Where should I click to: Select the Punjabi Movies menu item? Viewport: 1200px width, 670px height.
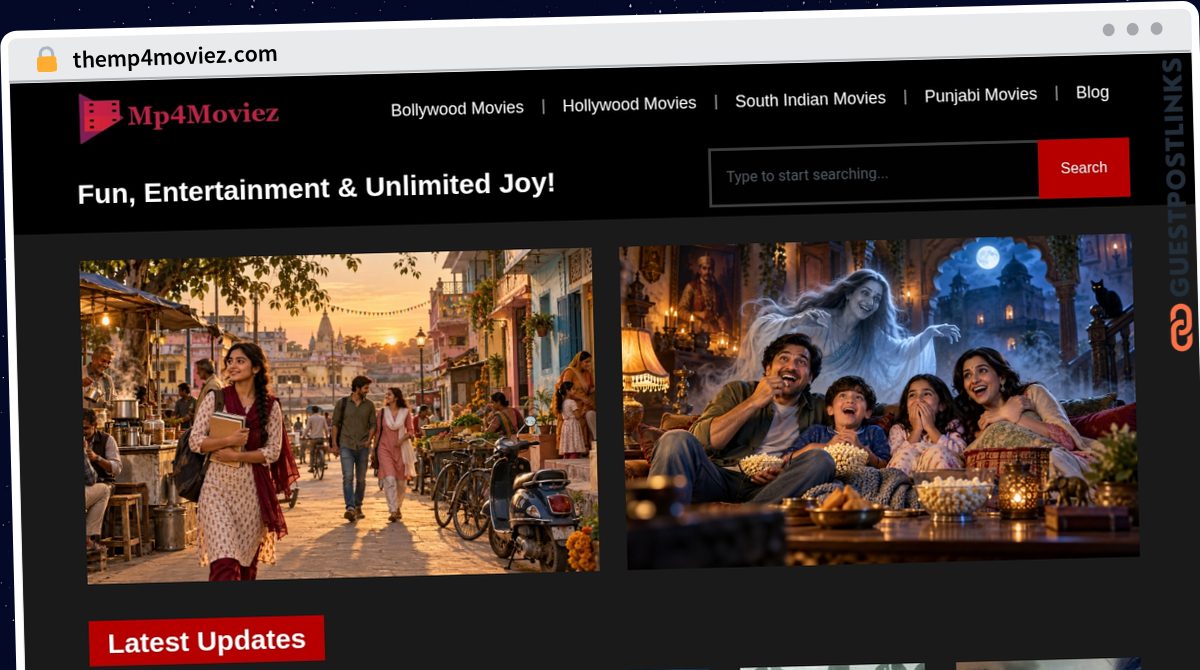[980, 95]
